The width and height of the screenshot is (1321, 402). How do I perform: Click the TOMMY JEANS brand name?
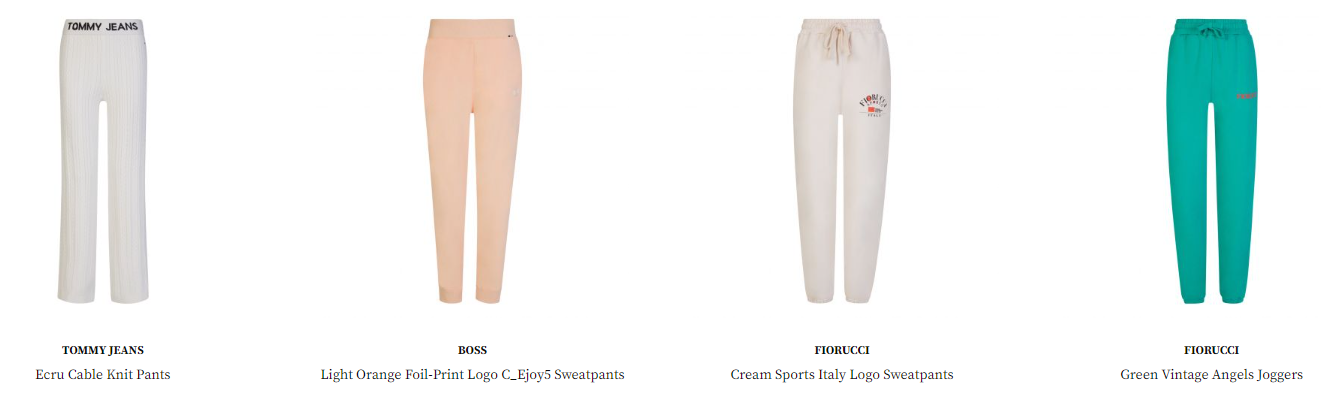click(103, 350)
